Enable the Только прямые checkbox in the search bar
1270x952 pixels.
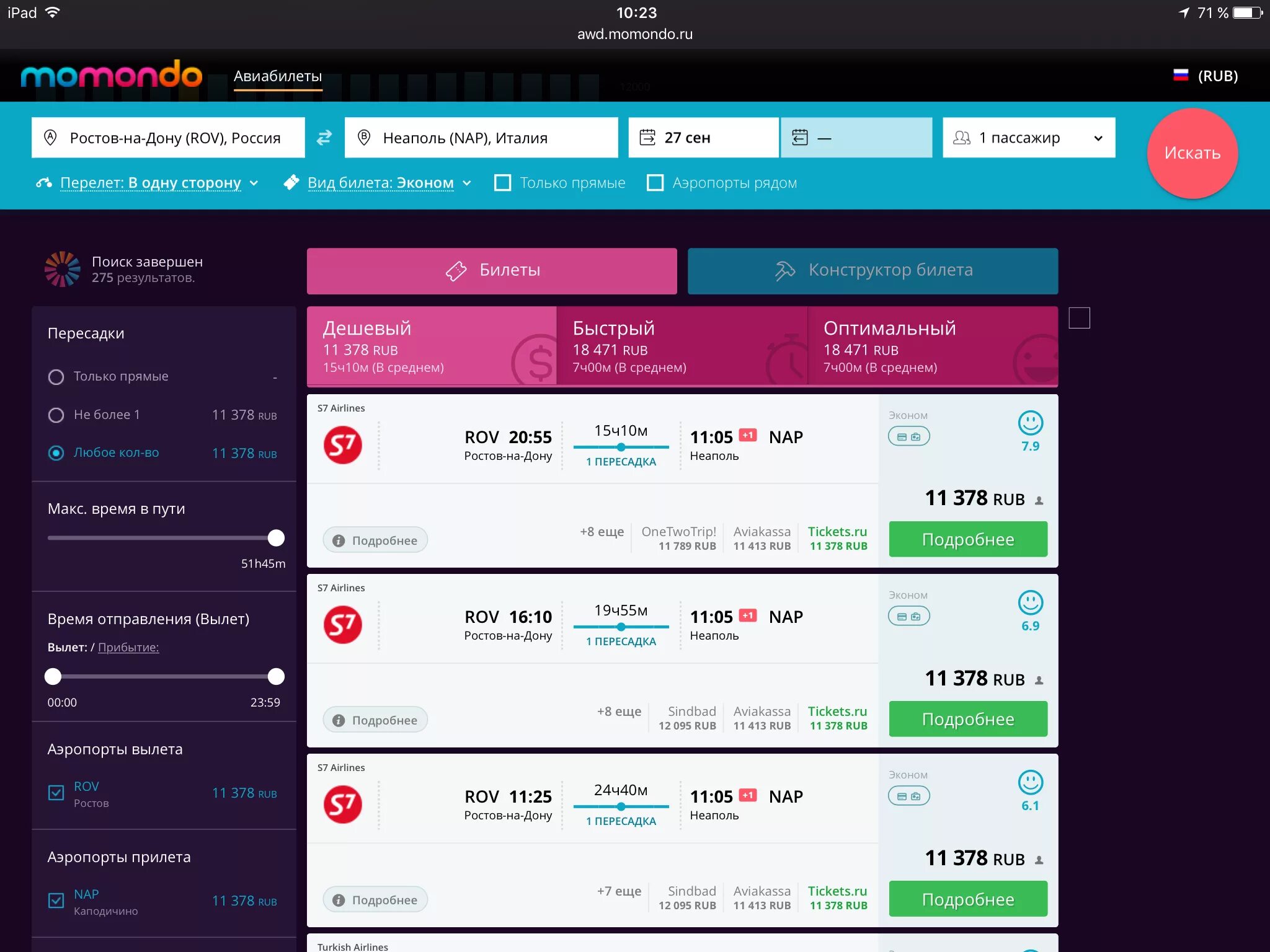point(502,183)
